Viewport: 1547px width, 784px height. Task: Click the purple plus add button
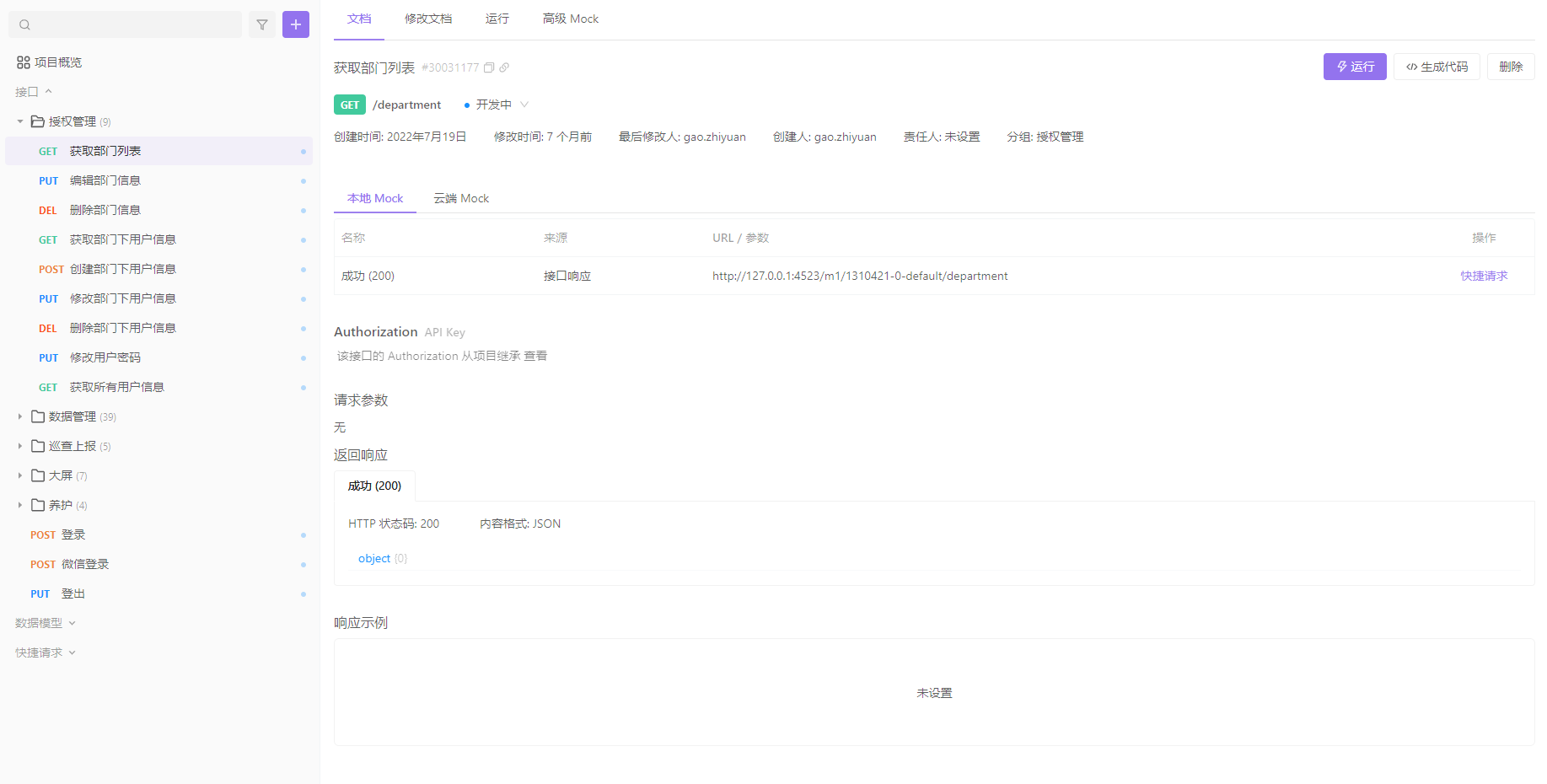point(296,24)
